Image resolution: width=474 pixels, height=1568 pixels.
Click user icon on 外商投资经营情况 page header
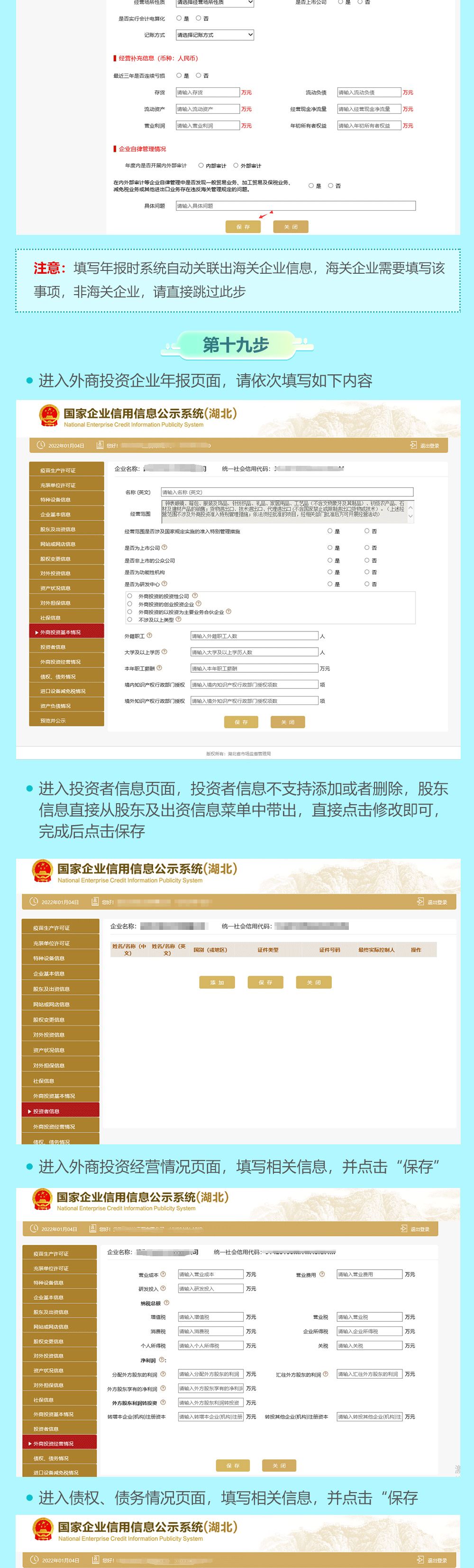[92, 1229]
